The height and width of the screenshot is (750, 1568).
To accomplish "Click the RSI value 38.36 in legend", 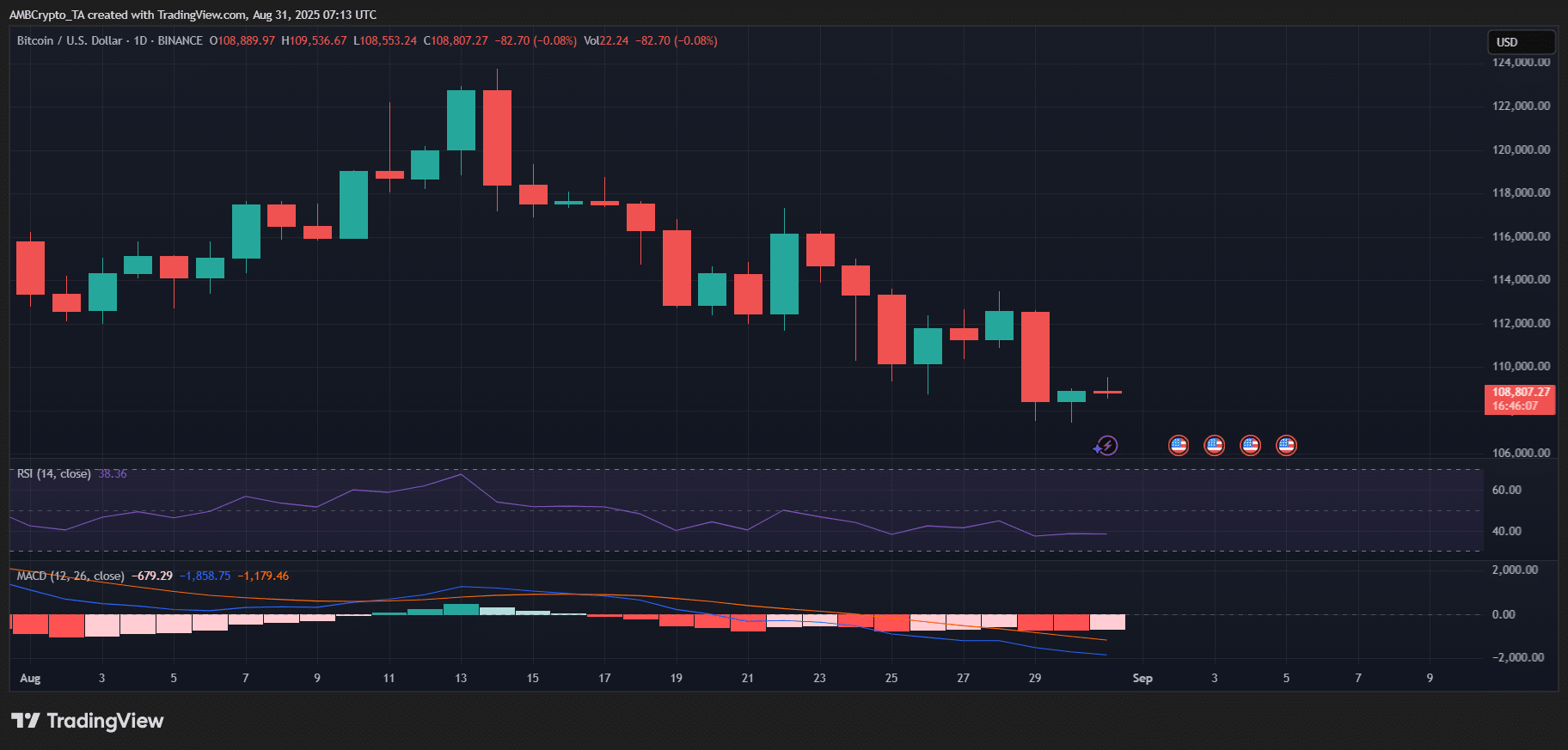I will [113, 474].
